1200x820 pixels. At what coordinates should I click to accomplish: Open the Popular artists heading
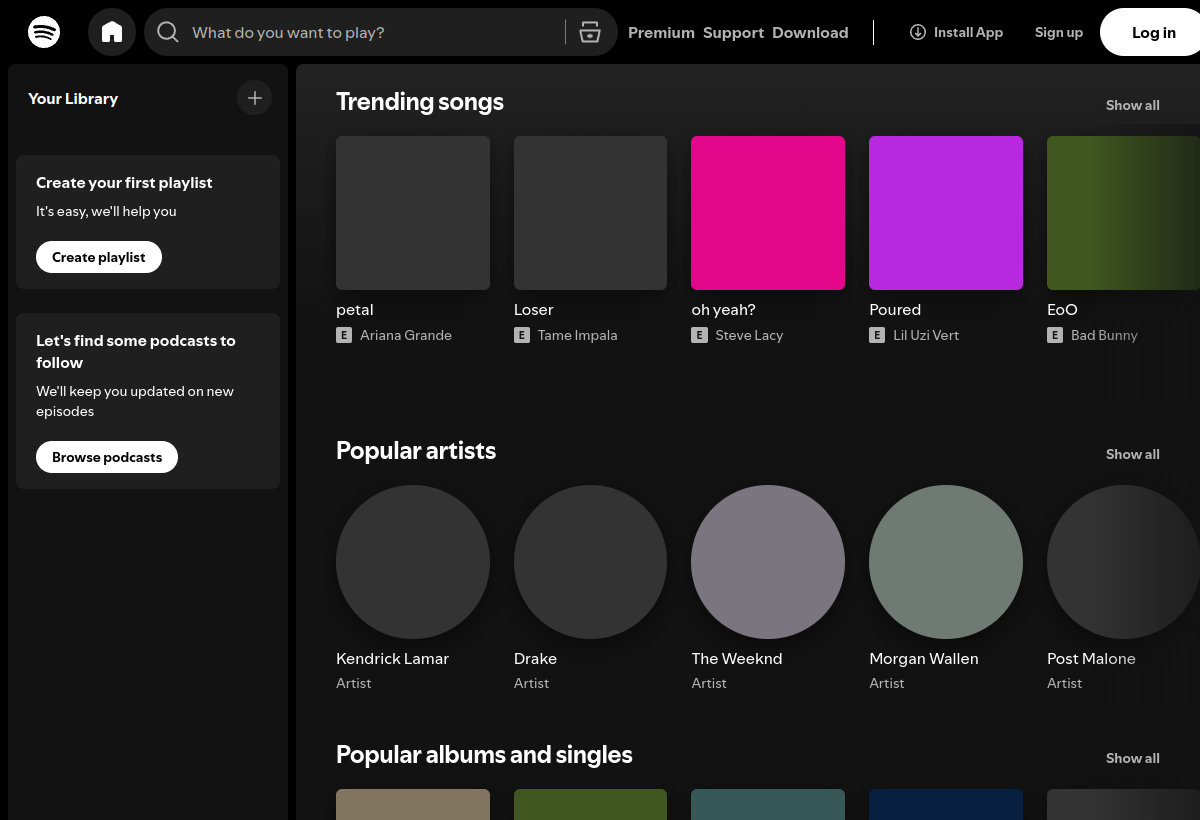tap(416, 450)
